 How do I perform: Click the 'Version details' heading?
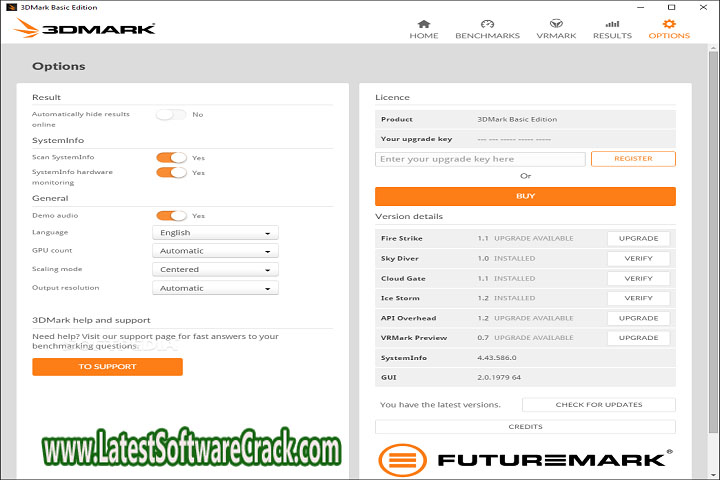(409, 216)
